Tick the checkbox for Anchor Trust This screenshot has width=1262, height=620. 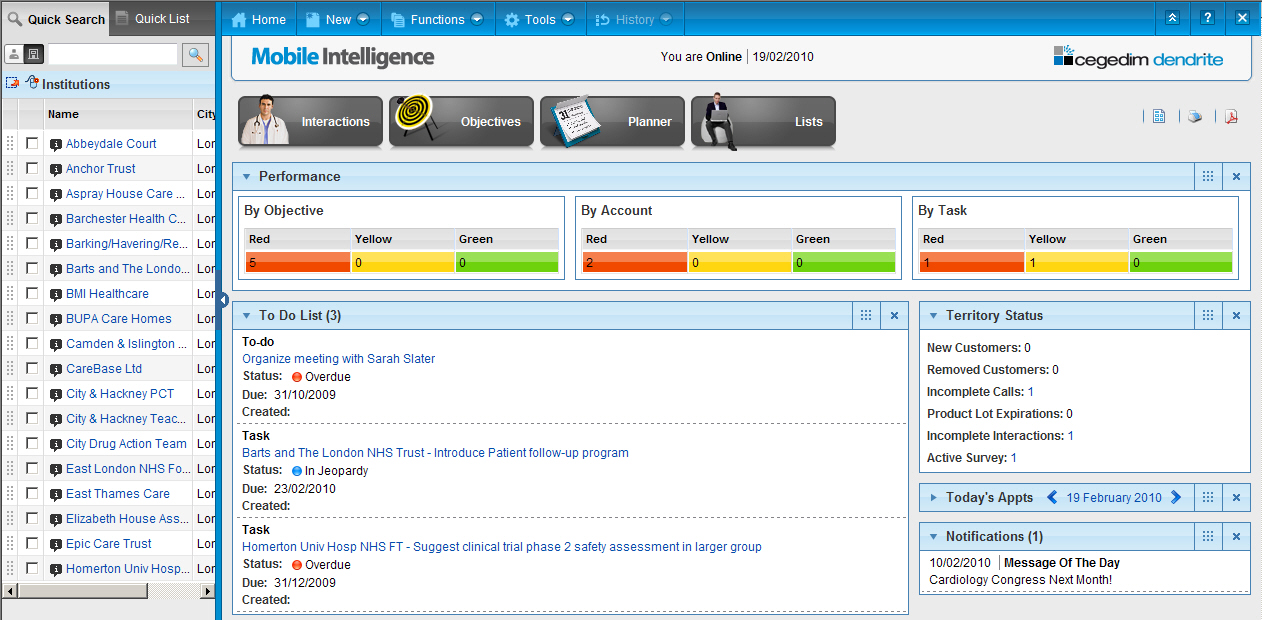(x=32, y=168)
